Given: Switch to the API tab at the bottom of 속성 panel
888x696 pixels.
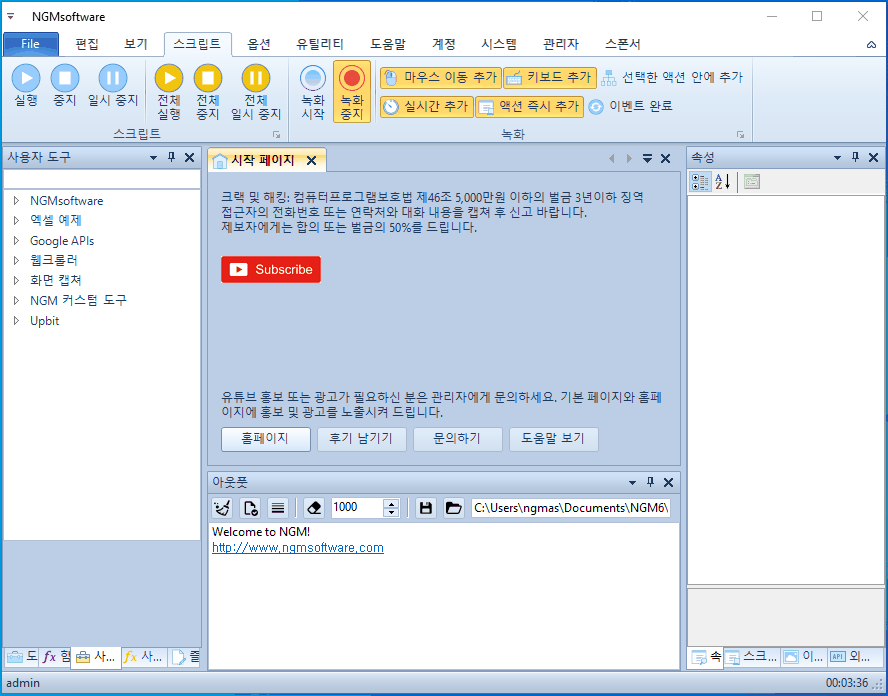Looking at the screenshot, I should pos(851,657).
